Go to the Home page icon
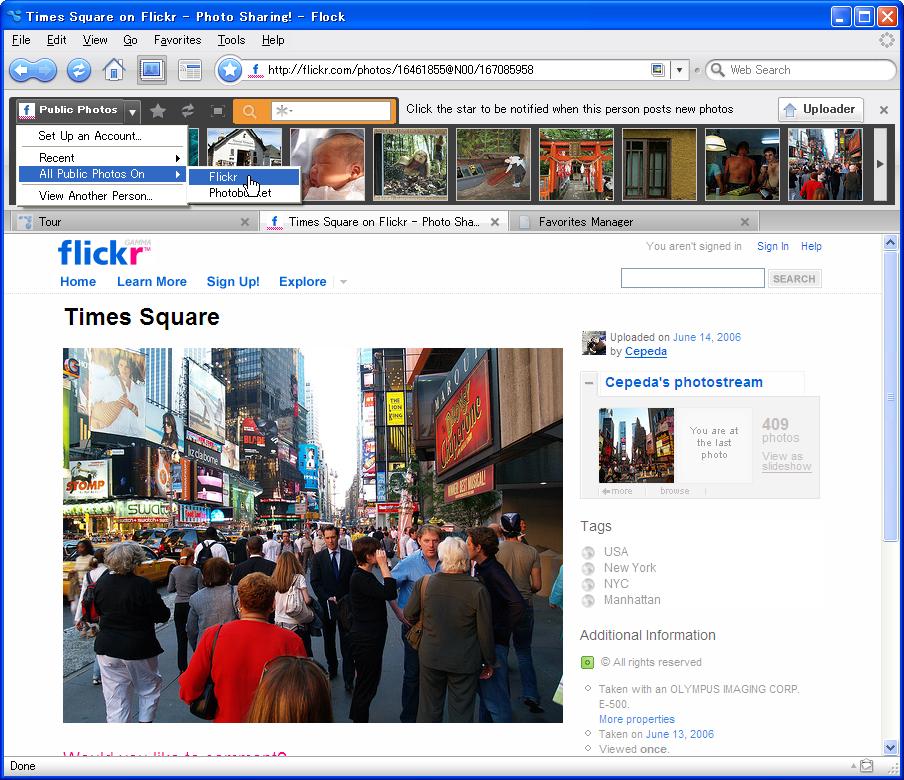The height and width of the screenshot is (780, 904). click(114, 70)
